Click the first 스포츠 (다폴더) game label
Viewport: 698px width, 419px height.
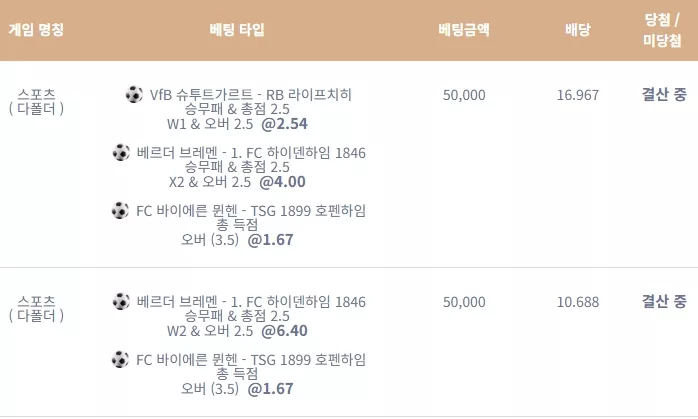(36, 102)
